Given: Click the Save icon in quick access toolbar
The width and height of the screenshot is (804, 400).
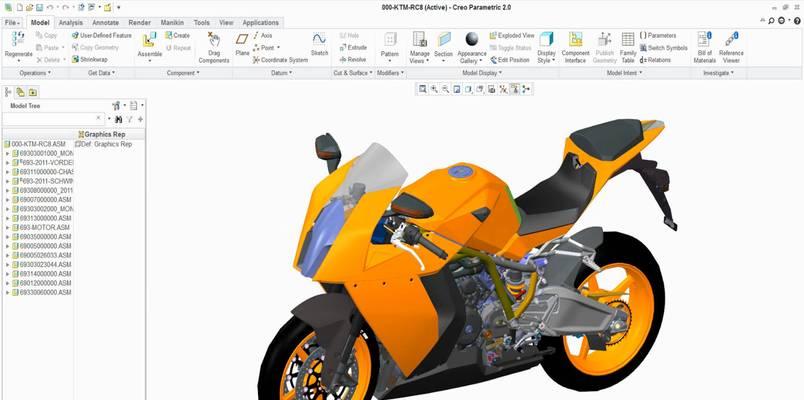Looking at the screenshot, I should pos(39,7).
